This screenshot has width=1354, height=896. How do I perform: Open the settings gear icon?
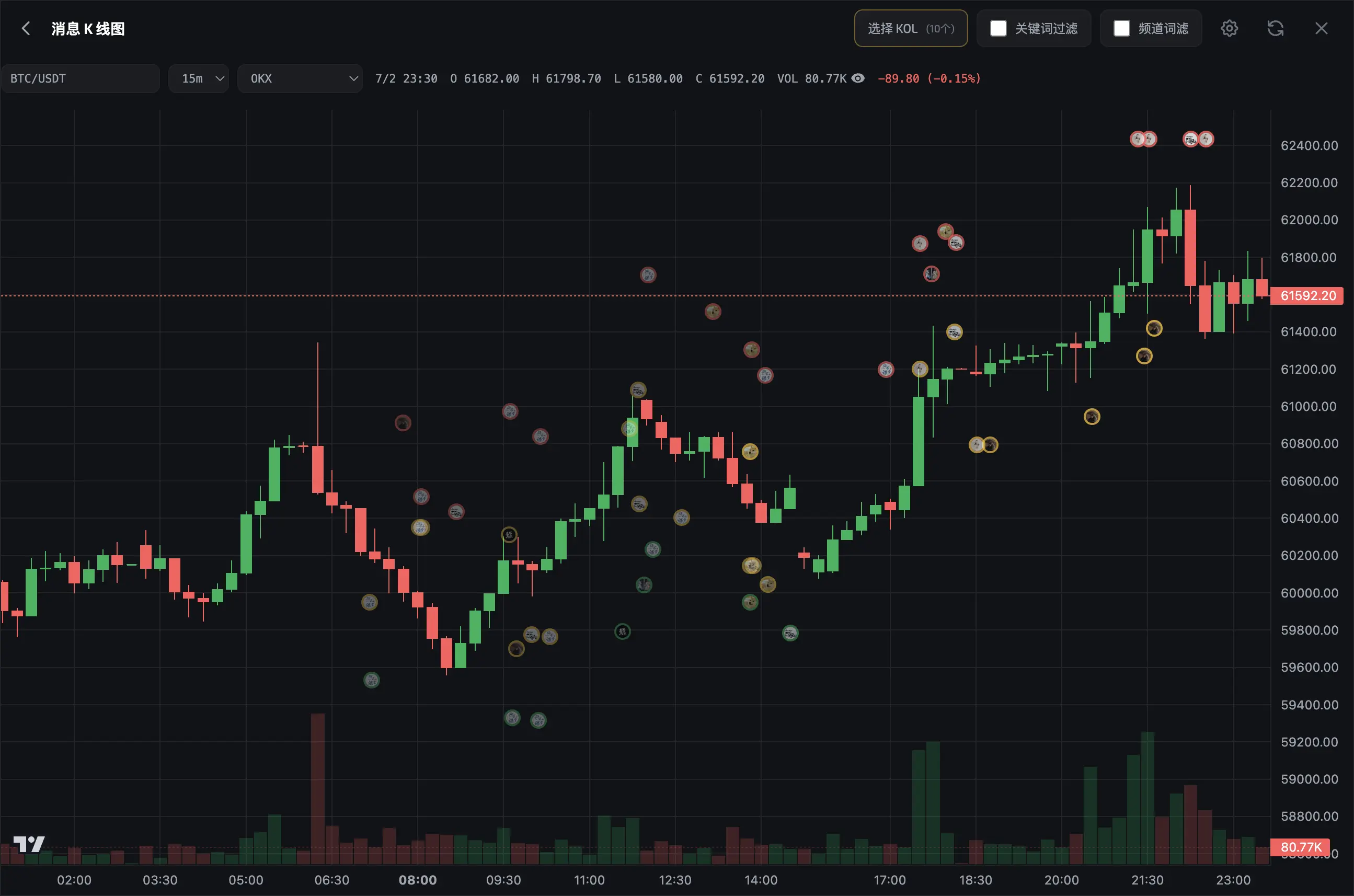pos(1229,28)
